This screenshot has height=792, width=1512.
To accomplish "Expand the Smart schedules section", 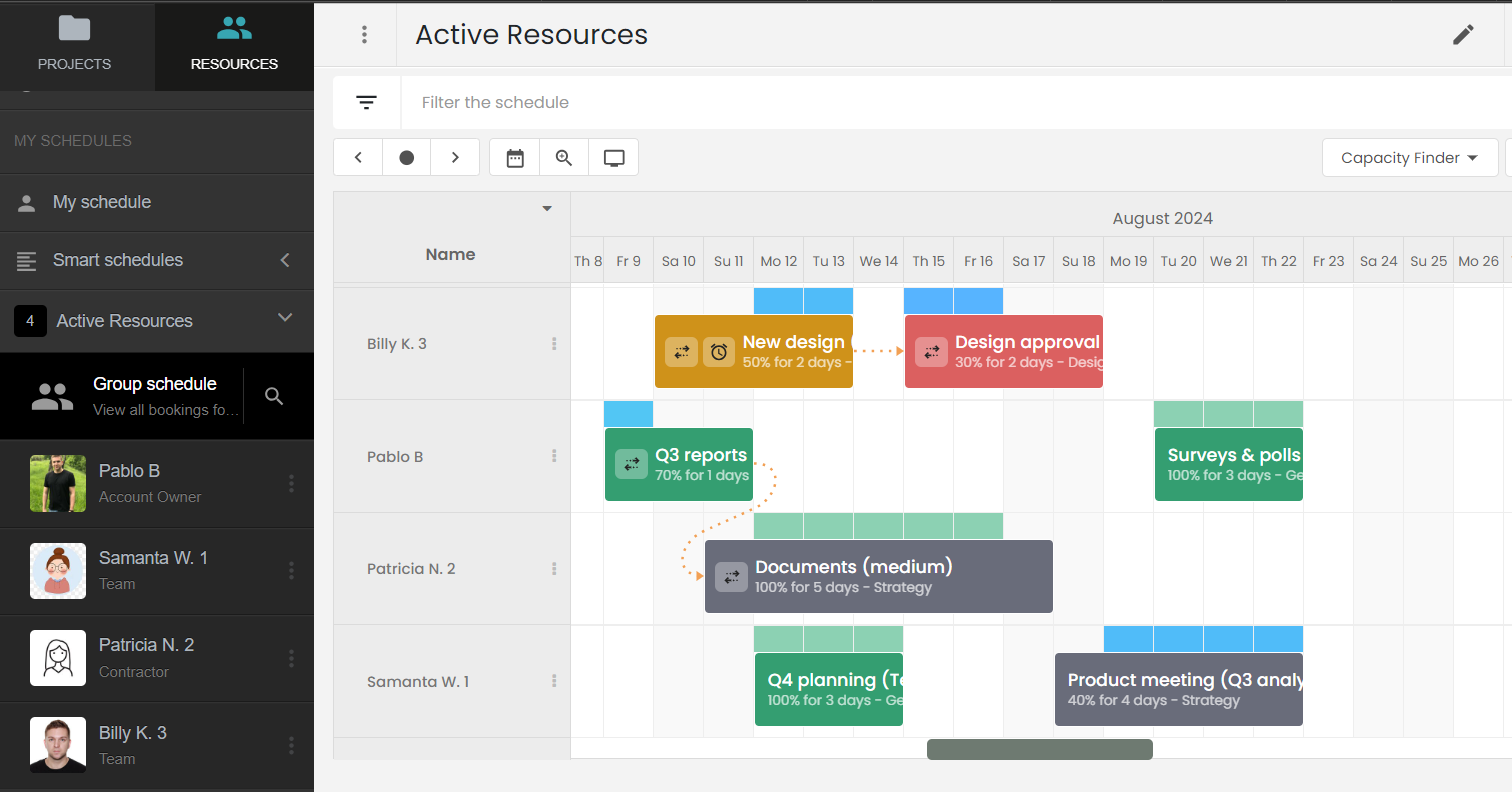I will coord(285,260).
